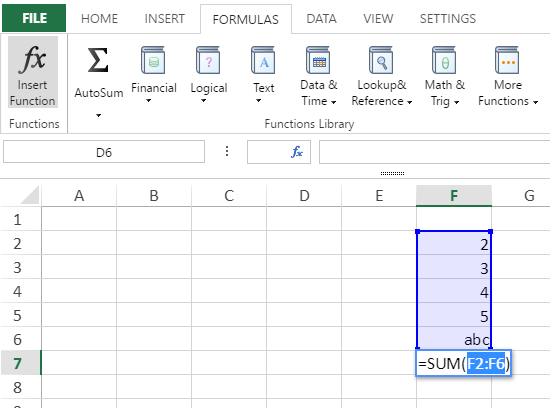Screen dimensions: 550x408
Task: Open the Logical functions book icon
Action: point(208,60)
